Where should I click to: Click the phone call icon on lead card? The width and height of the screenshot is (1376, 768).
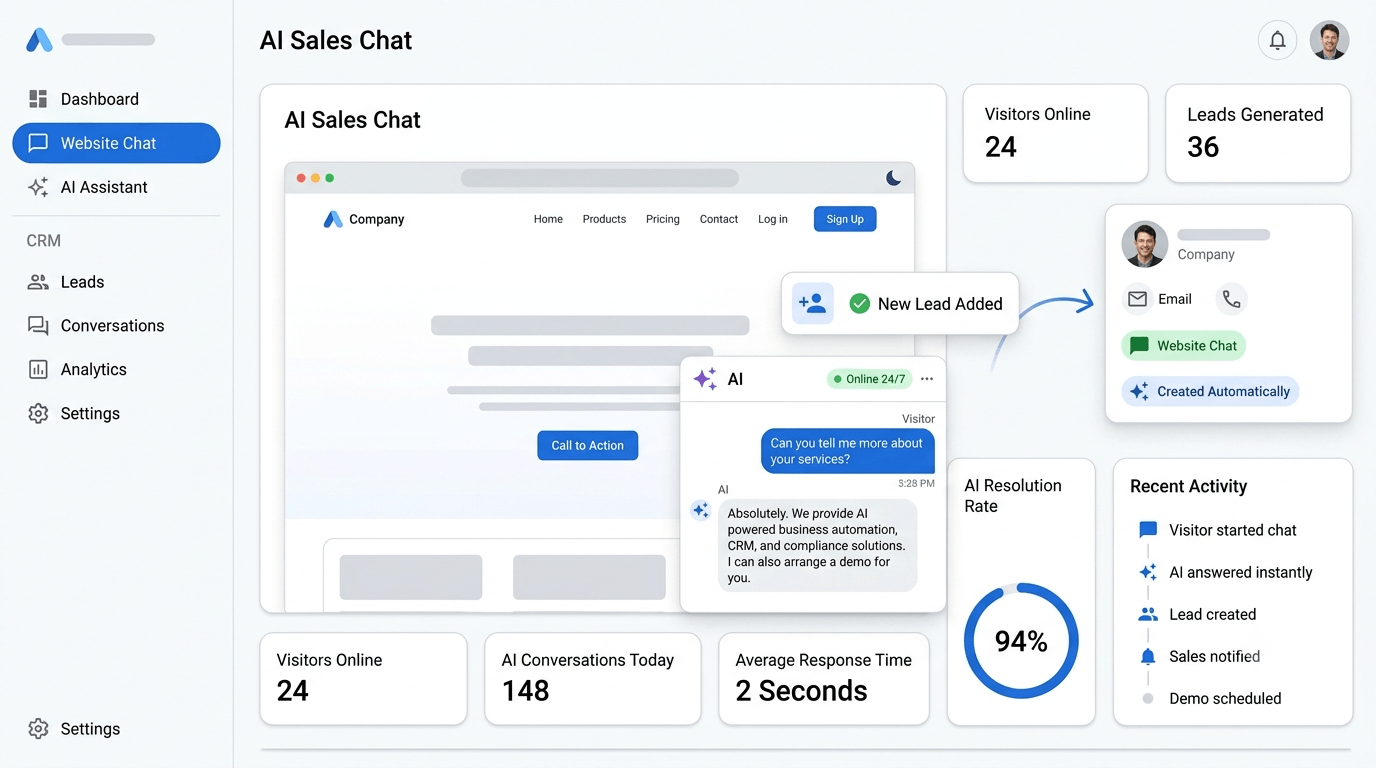point(1232,299)
